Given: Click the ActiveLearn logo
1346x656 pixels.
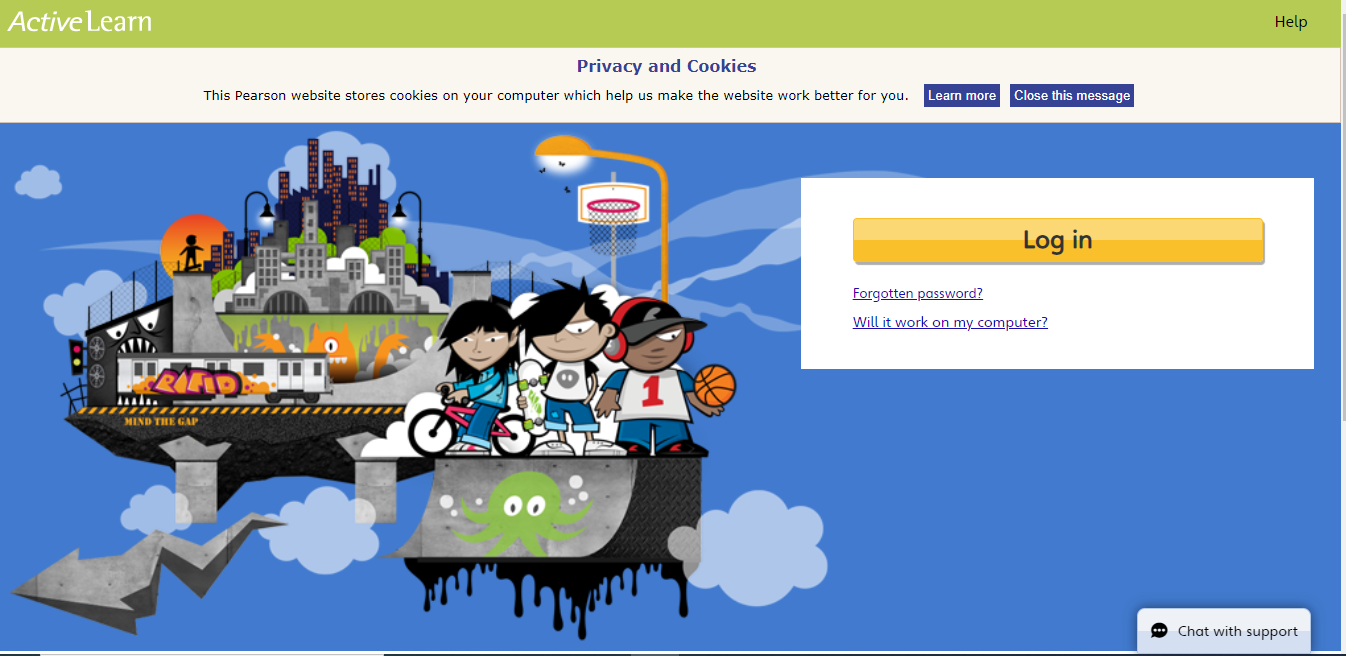Looking at the screenshot, I should click(80, 21).
